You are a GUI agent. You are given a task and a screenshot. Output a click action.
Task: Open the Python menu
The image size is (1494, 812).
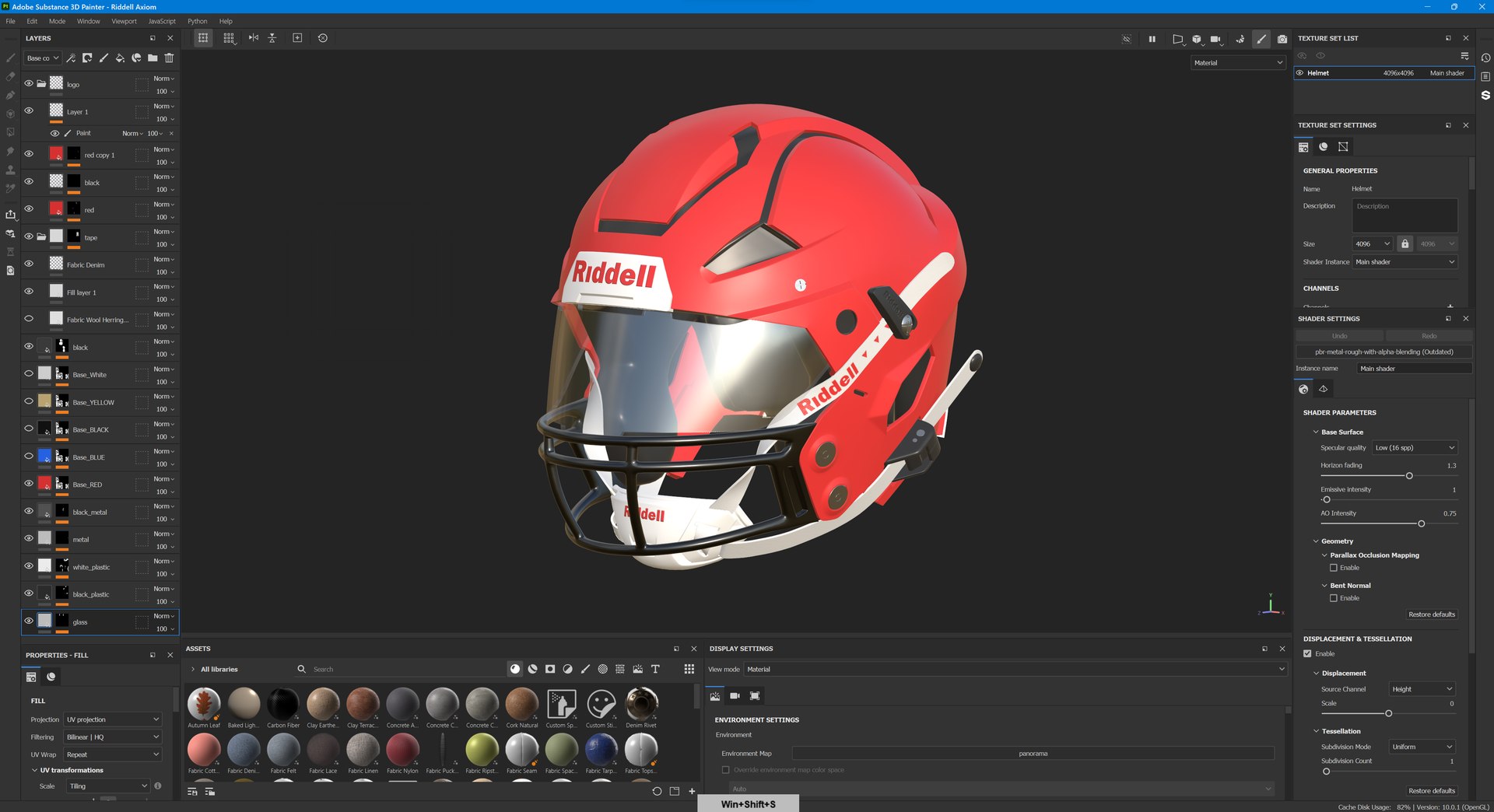tap(198, 21)
